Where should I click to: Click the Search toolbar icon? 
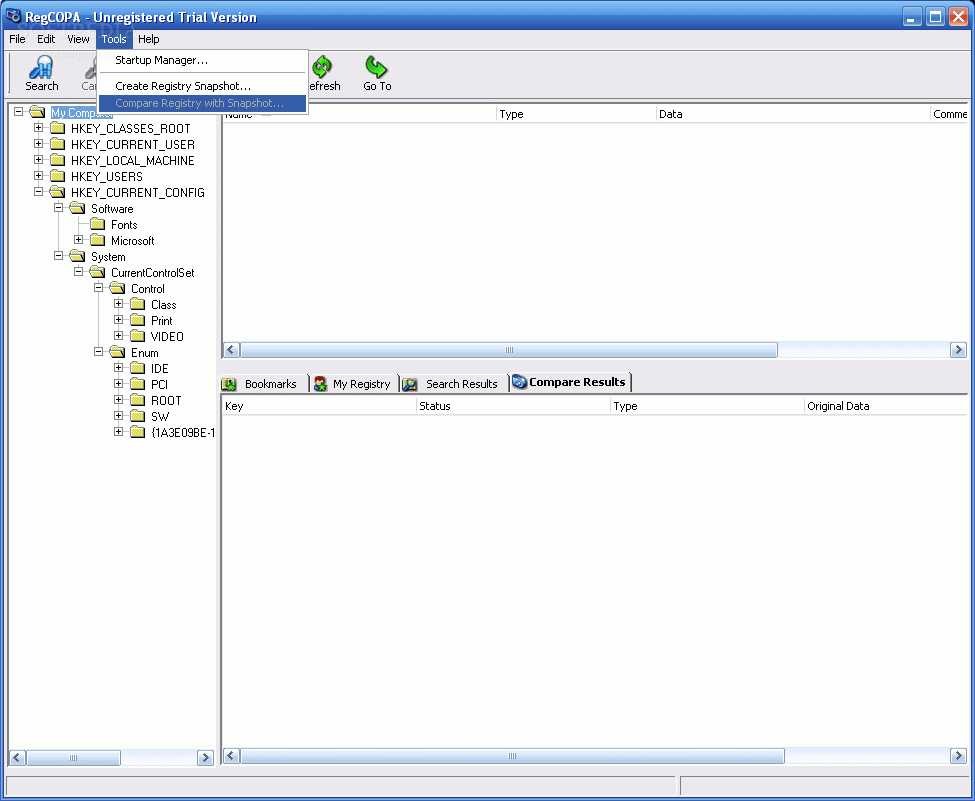click(x=42, y=67)
